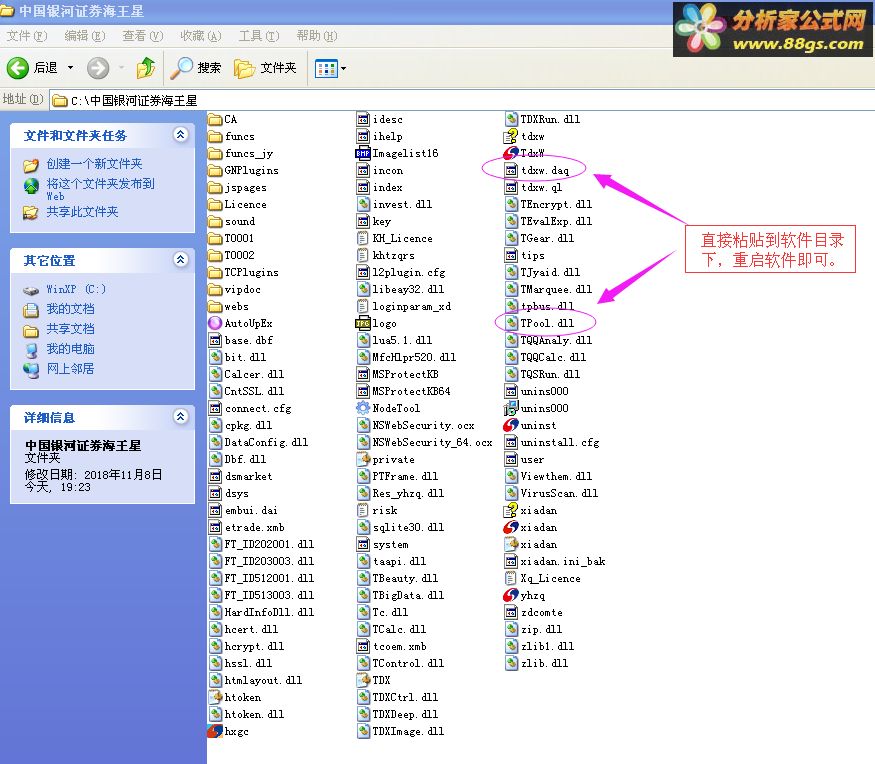Select the Xq_Licence text file icon
Viewport: 875px width, 764px height.
tap(511, 578)
